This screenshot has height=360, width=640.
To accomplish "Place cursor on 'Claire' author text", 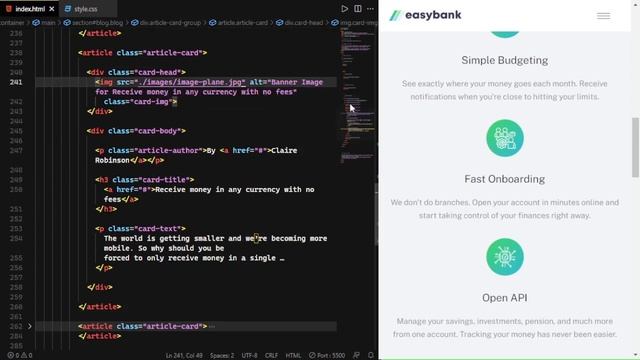I will [284, 150].
